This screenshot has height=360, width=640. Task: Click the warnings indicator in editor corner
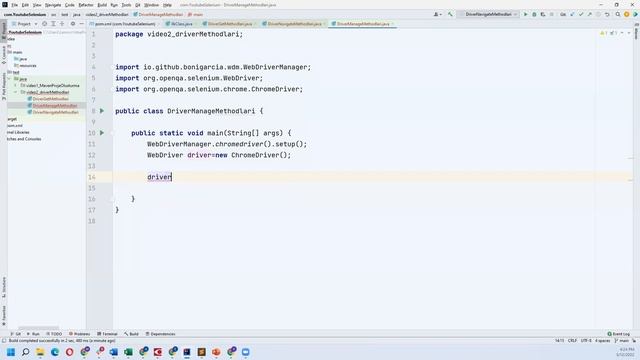click(x=604, y=33)
